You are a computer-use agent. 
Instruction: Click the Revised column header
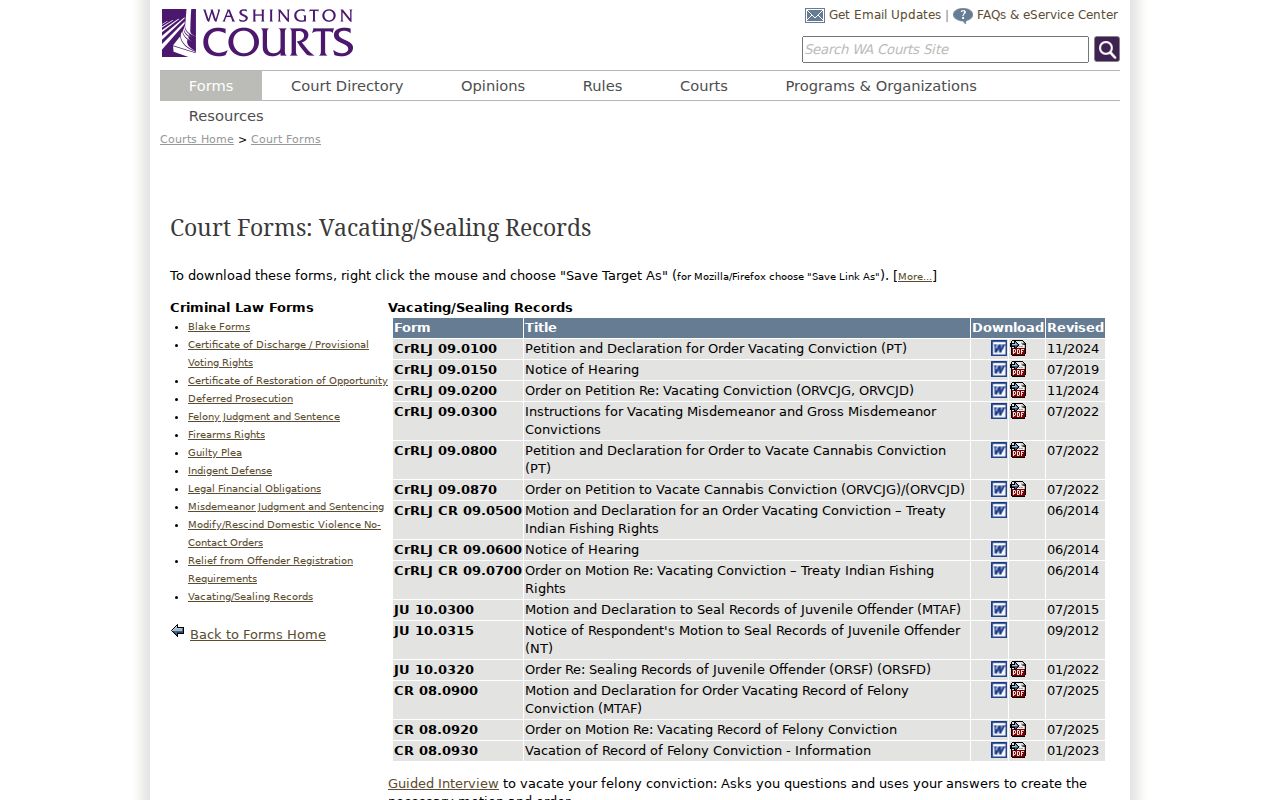[x=1075, y=328]
